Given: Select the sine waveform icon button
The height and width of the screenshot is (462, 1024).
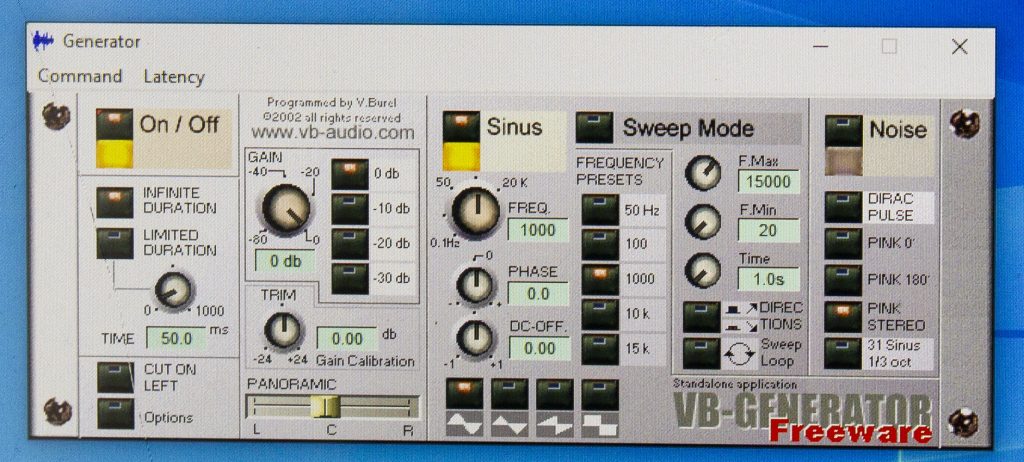Looking at the screenshot, I should click(464, 394).
